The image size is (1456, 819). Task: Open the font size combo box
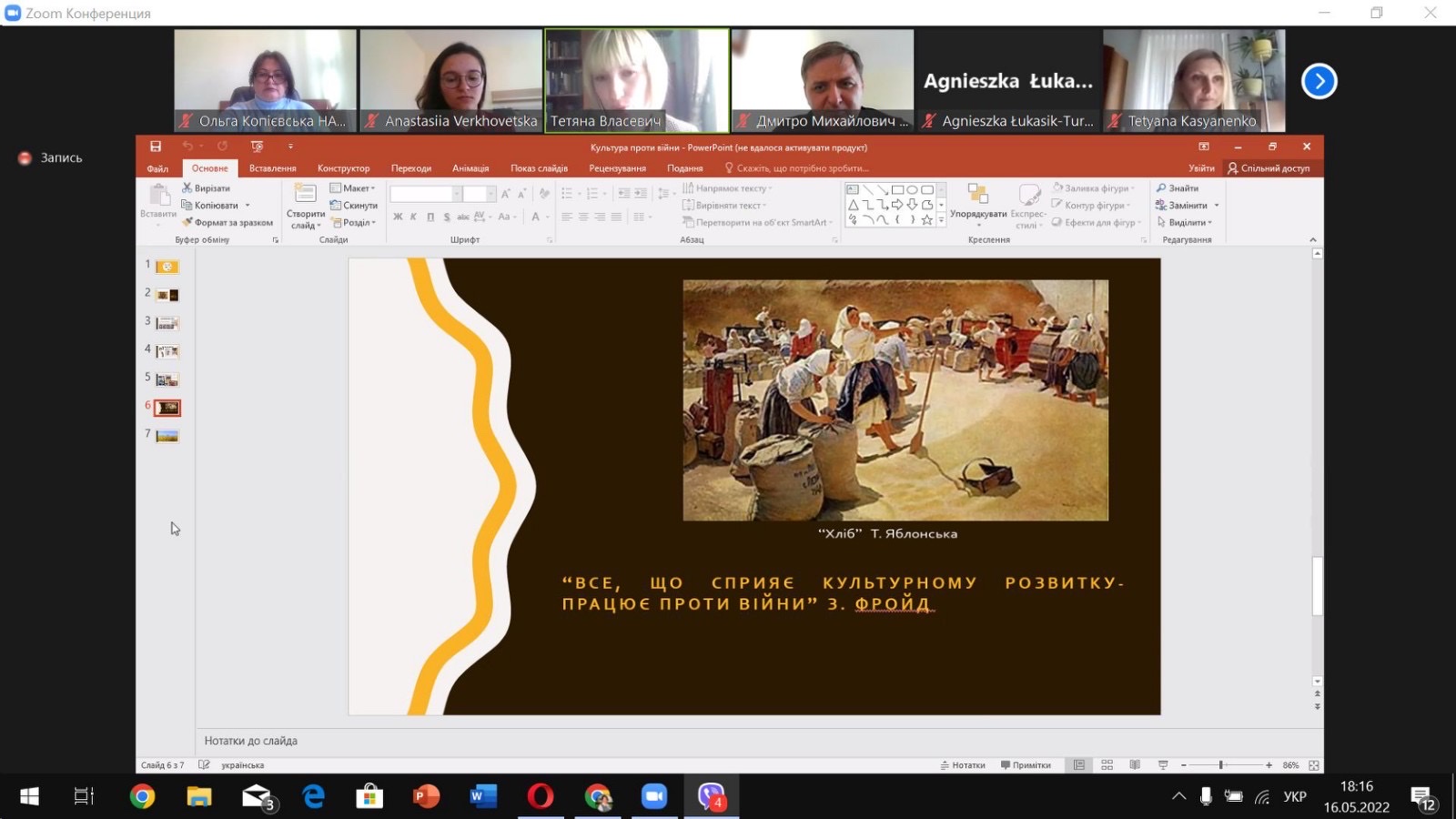pos(480,194)
